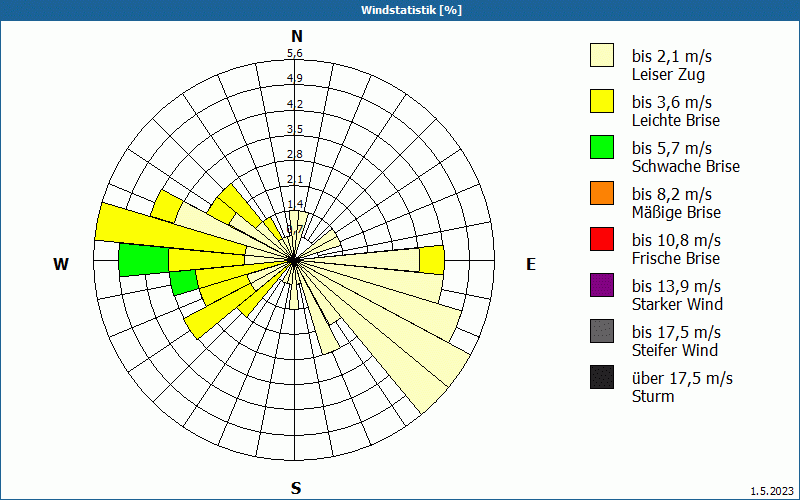Click the light yellow 'bis 2,1 m/s' legend swatch
This screenshot has height=500, width=800.
point(602,55)
